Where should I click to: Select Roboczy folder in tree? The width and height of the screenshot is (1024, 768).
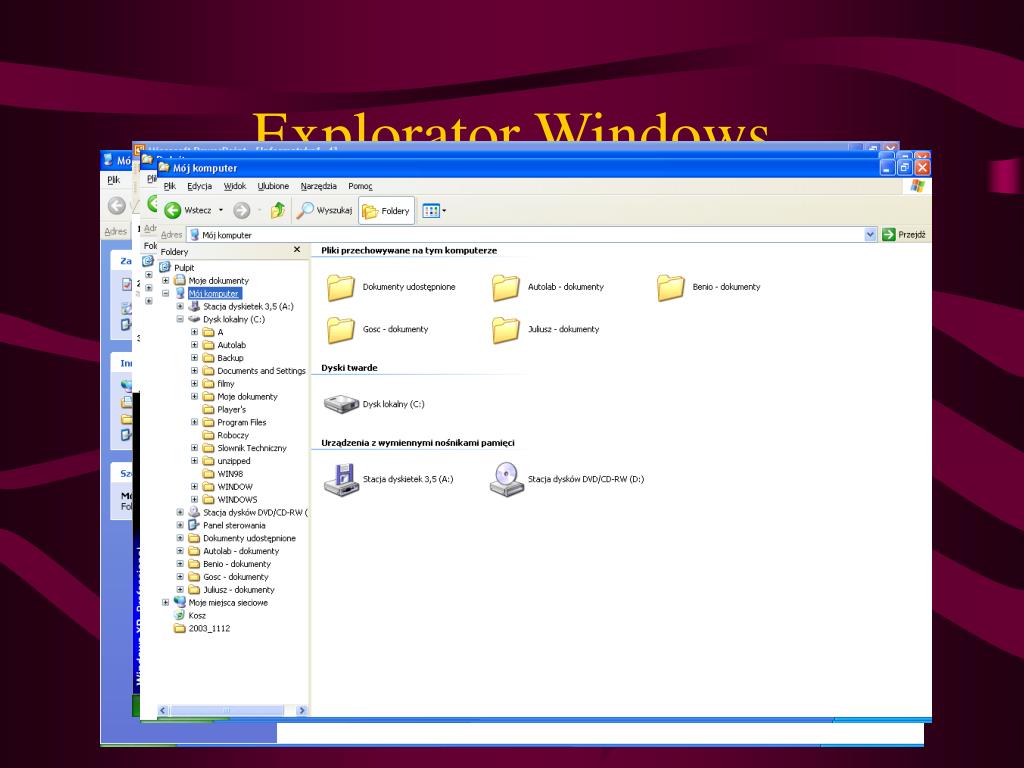[x=232, y=436]
